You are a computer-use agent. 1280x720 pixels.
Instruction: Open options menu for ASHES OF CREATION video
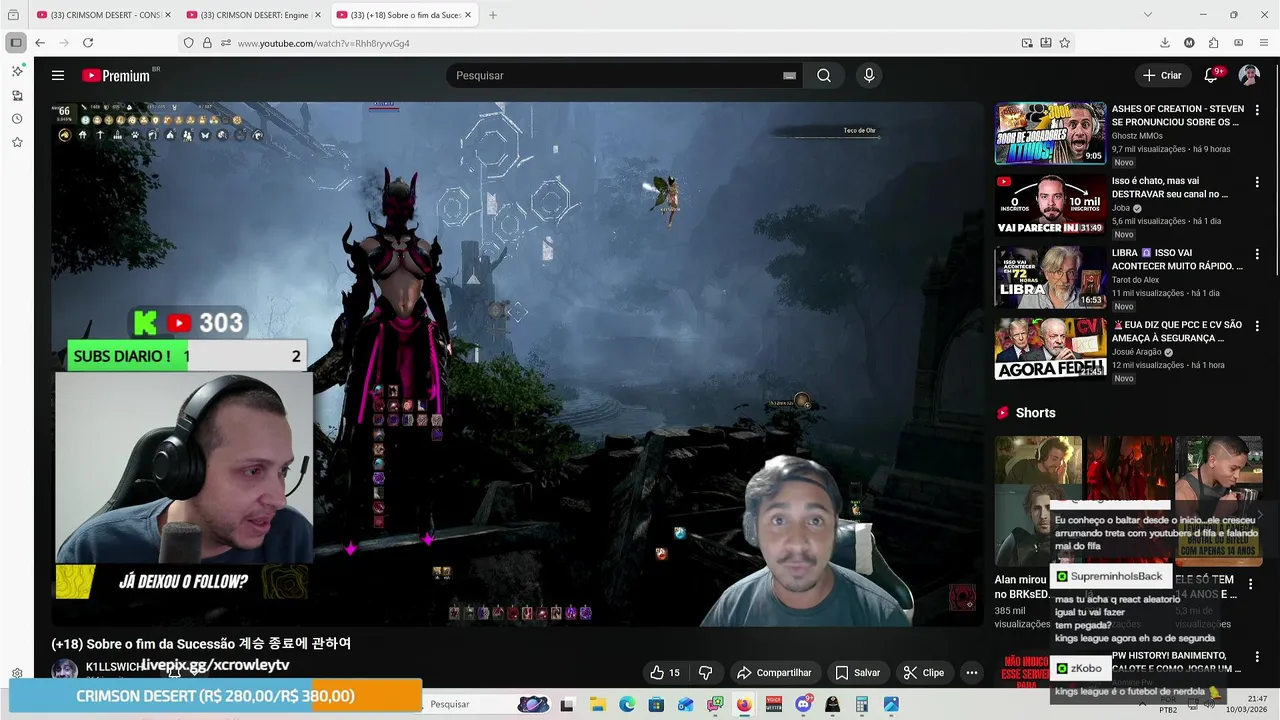tap(1257, 110)
